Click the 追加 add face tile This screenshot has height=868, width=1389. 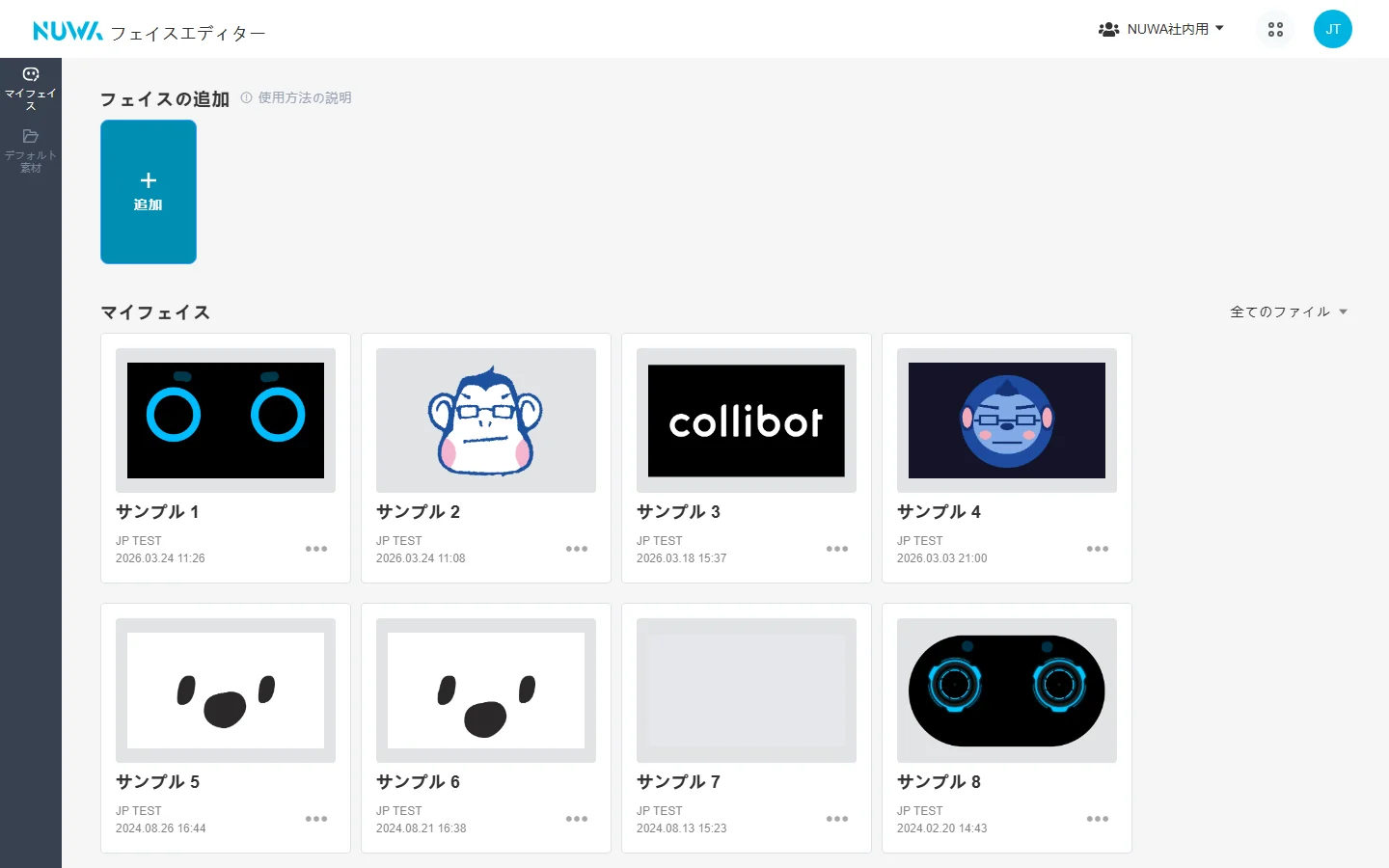pos(149,192)
